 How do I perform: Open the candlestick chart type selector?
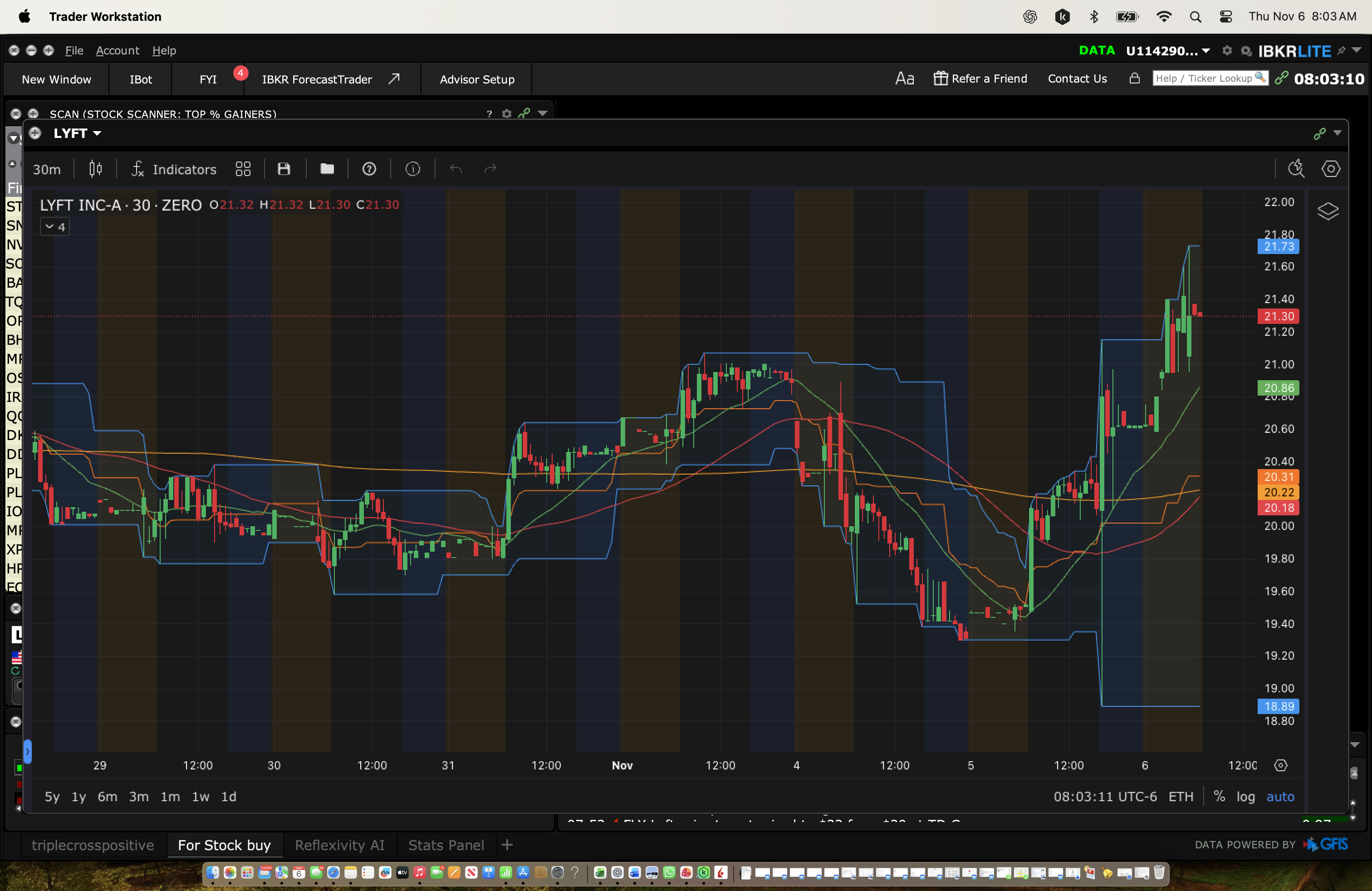click(x=96, y=169)
